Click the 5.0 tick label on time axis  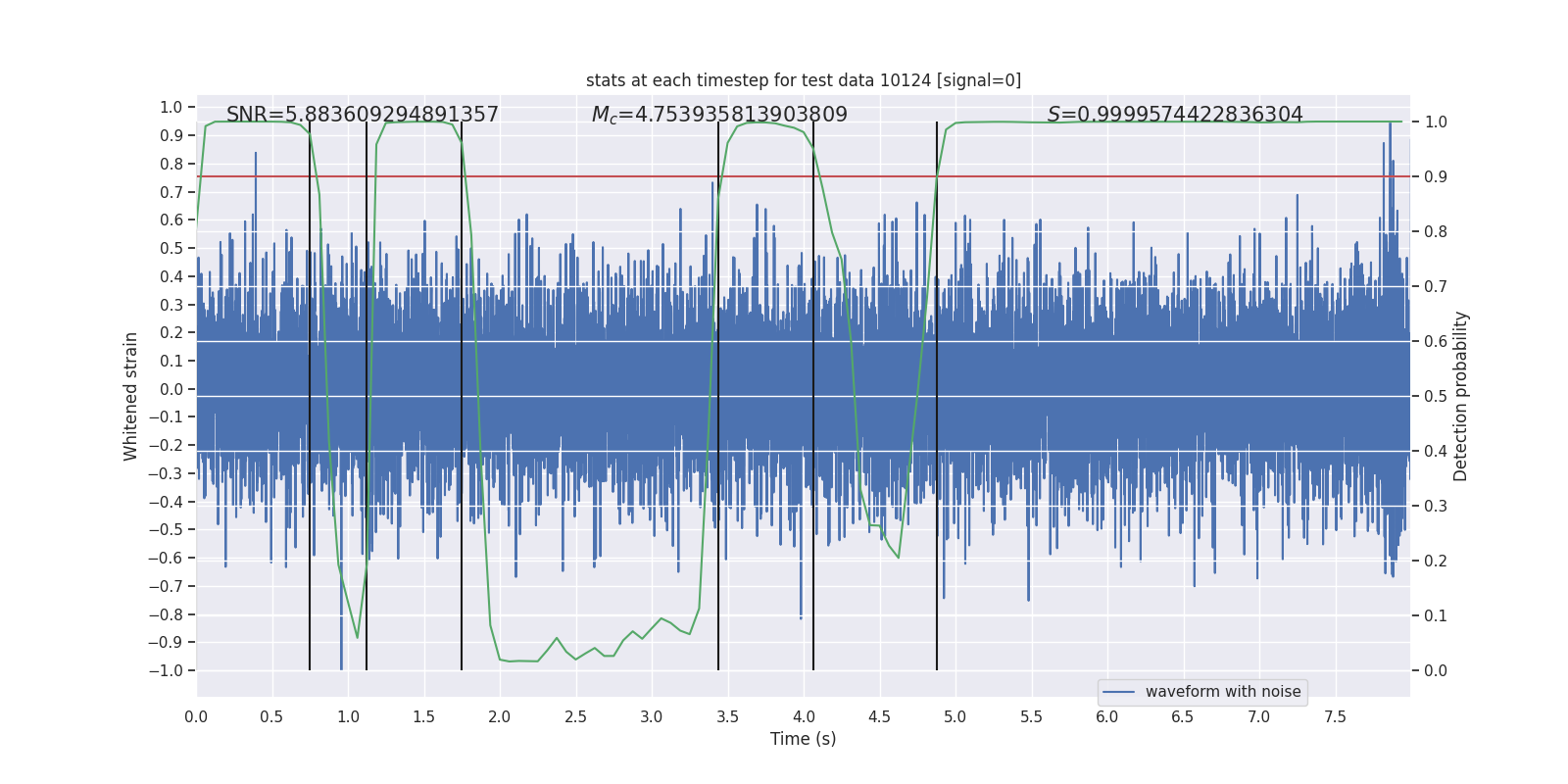click(955, 717)
